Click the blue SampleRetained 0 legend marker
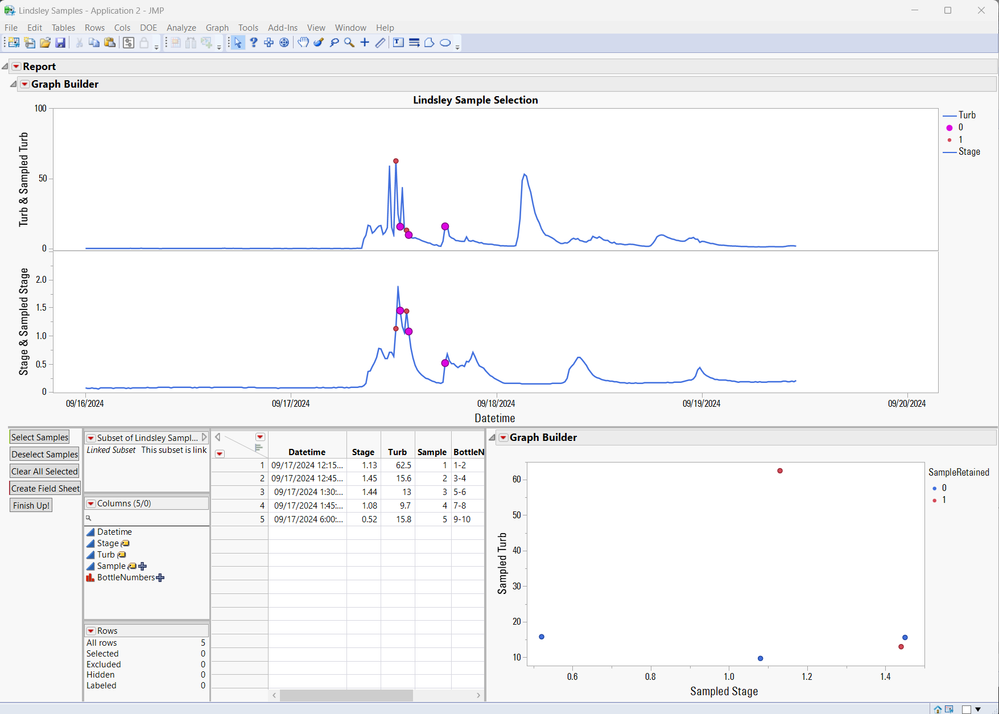Screen dimensions: 999x714 [x=934, y=487]
